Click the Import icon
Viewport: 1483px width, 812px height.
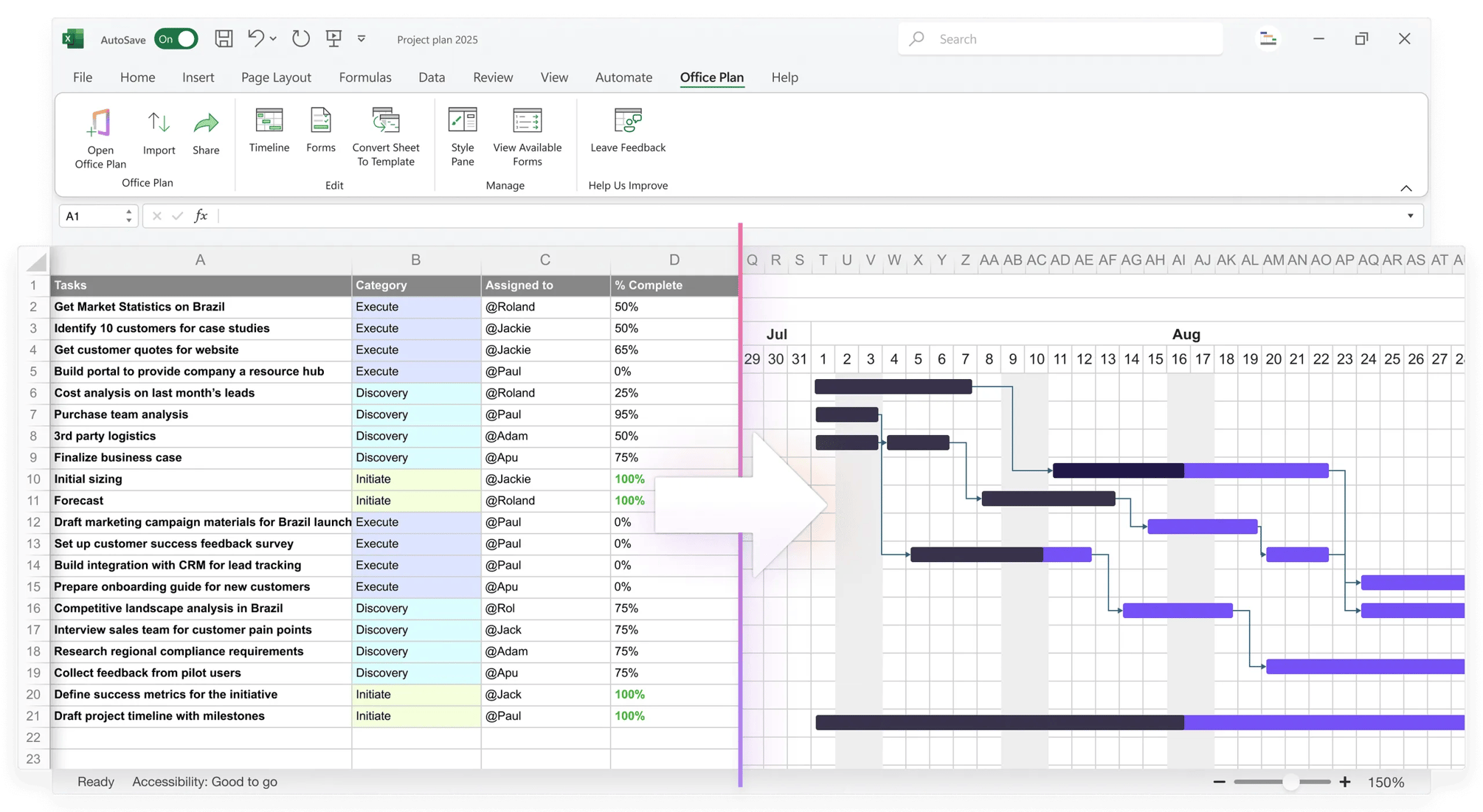(158, 134)
